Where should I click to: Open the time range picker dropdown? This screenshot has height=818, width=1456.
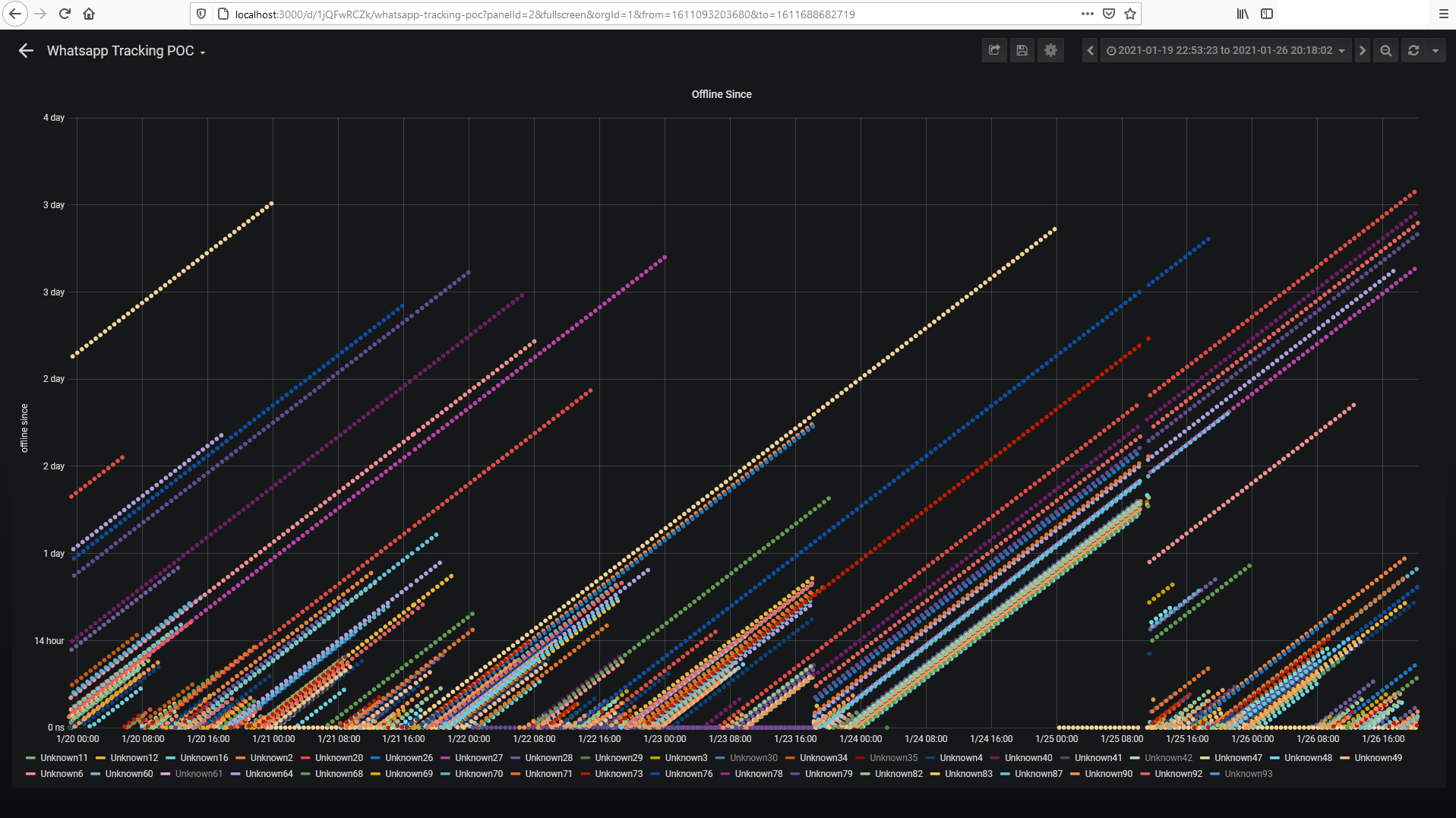1225,51
